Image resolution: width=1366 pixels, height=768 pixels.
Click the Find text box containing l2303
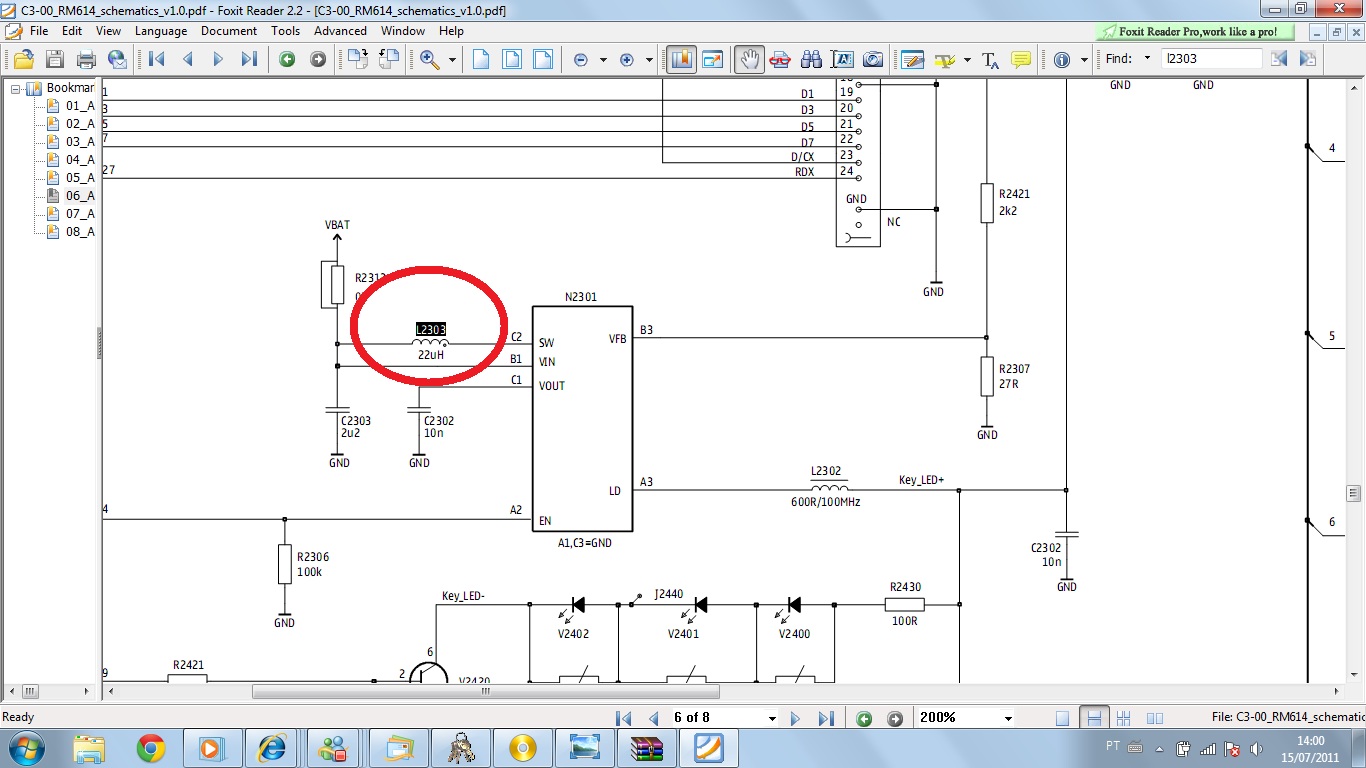point(1212,59)
